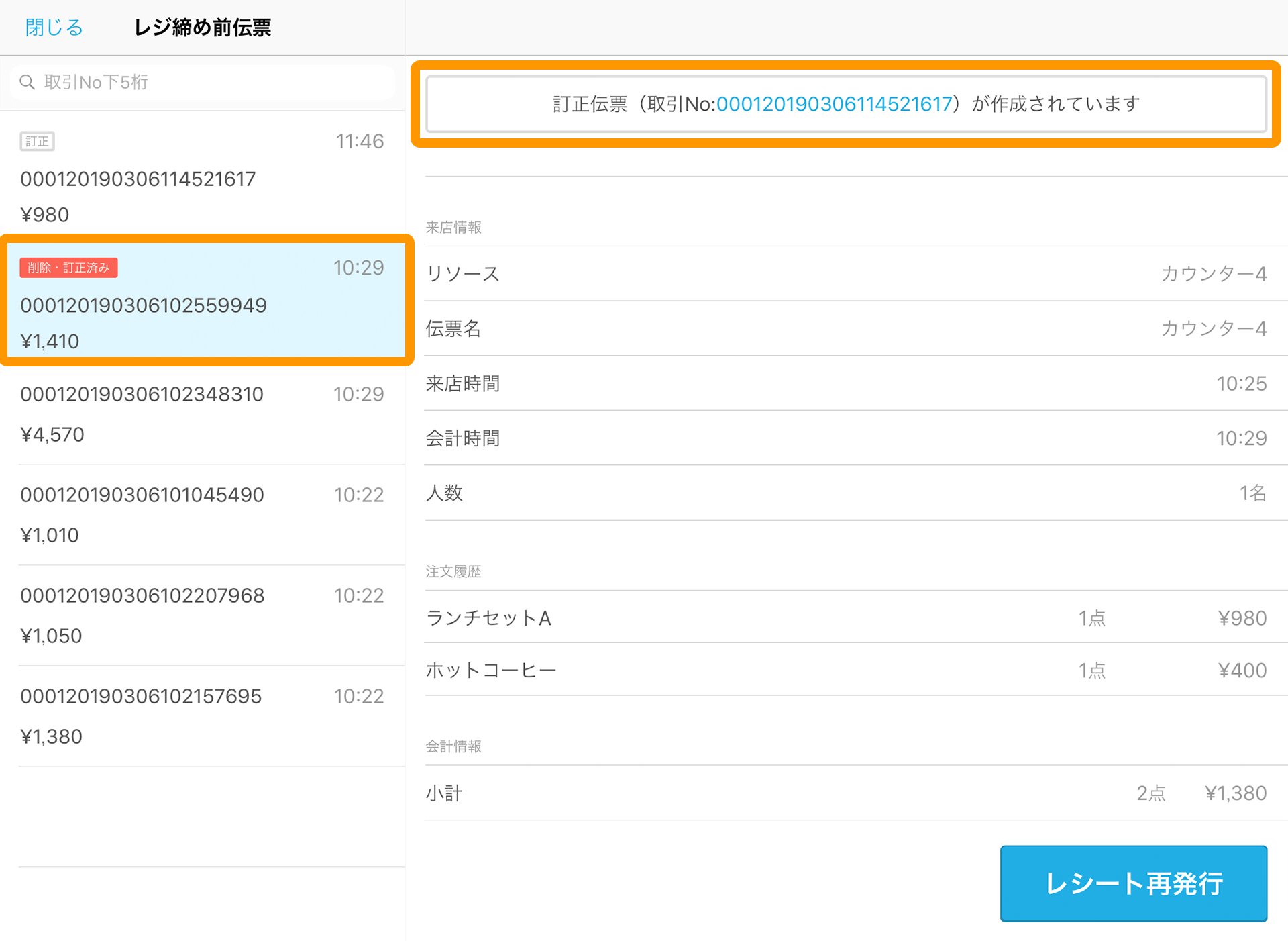
Task: Open slip 000120190306102207968
Action: click(203, 615)
